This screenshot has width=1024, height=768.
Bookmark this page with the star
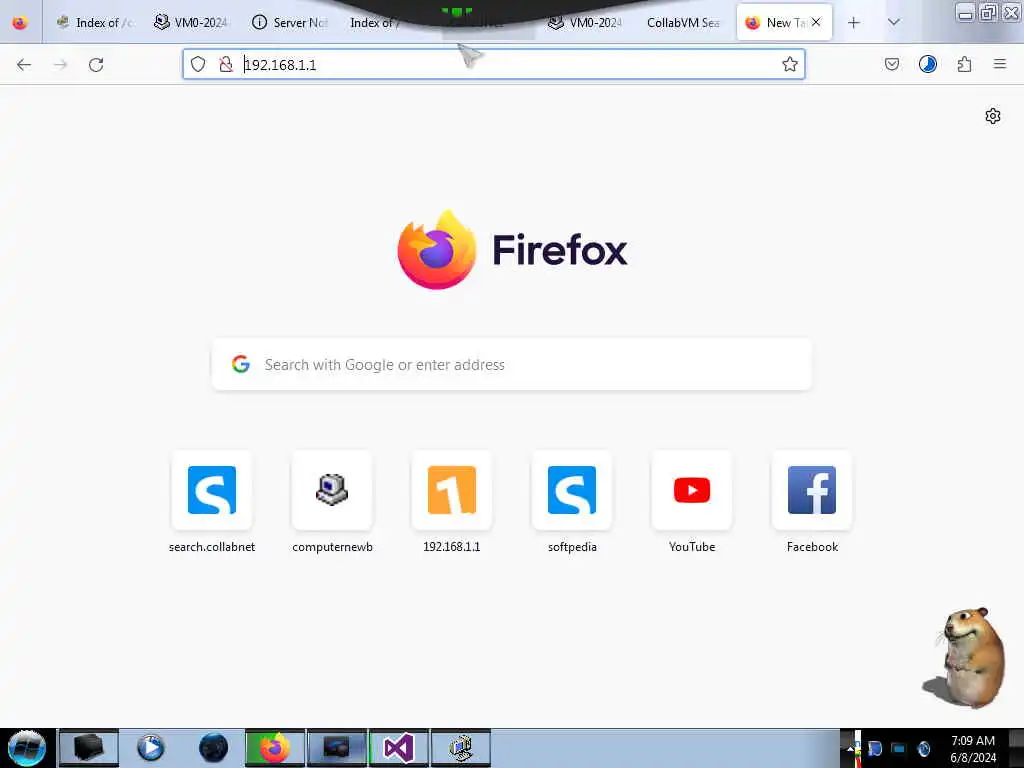790,64
